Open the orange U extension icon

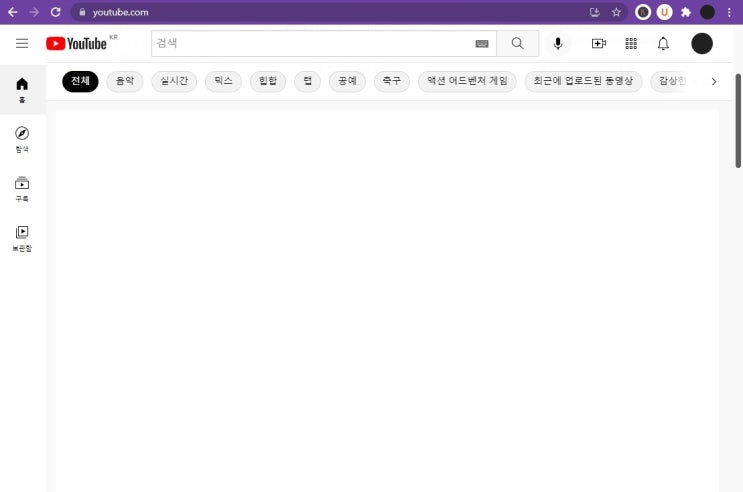coord(664,12)
